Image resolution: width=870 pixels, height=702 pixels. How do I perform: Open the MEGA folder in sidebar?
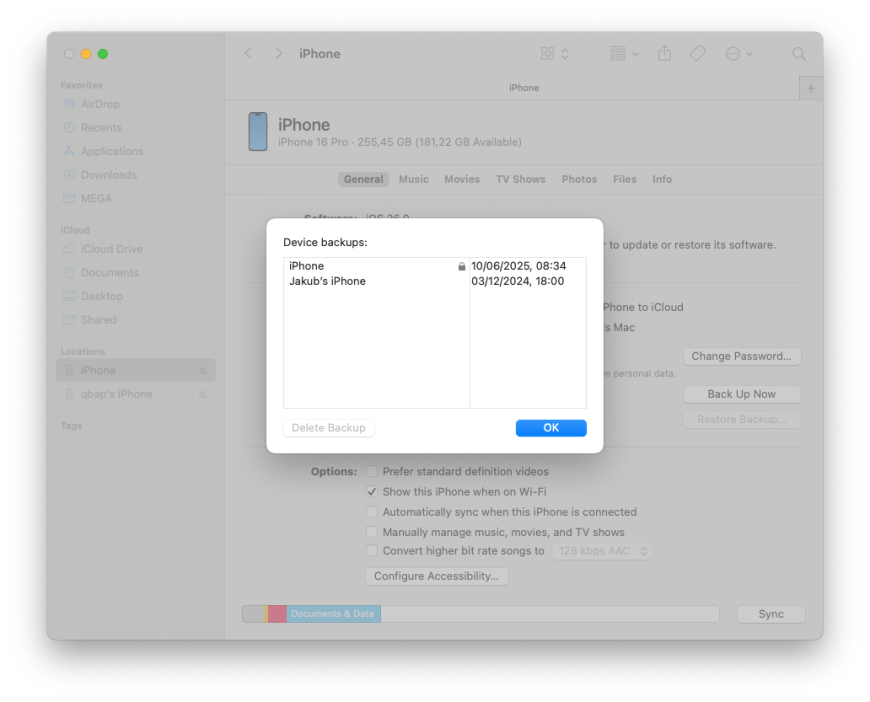click(x=88, y=198)
